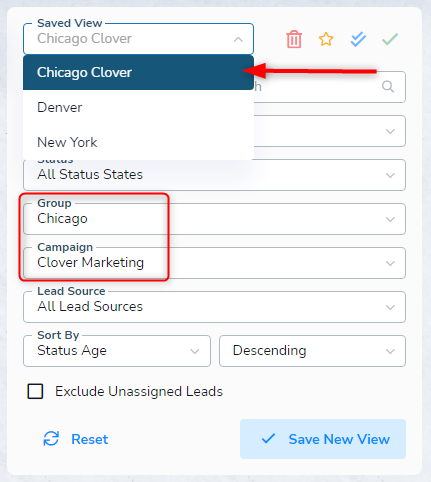Click the Reset refresh arrows icon

[51, 439]
